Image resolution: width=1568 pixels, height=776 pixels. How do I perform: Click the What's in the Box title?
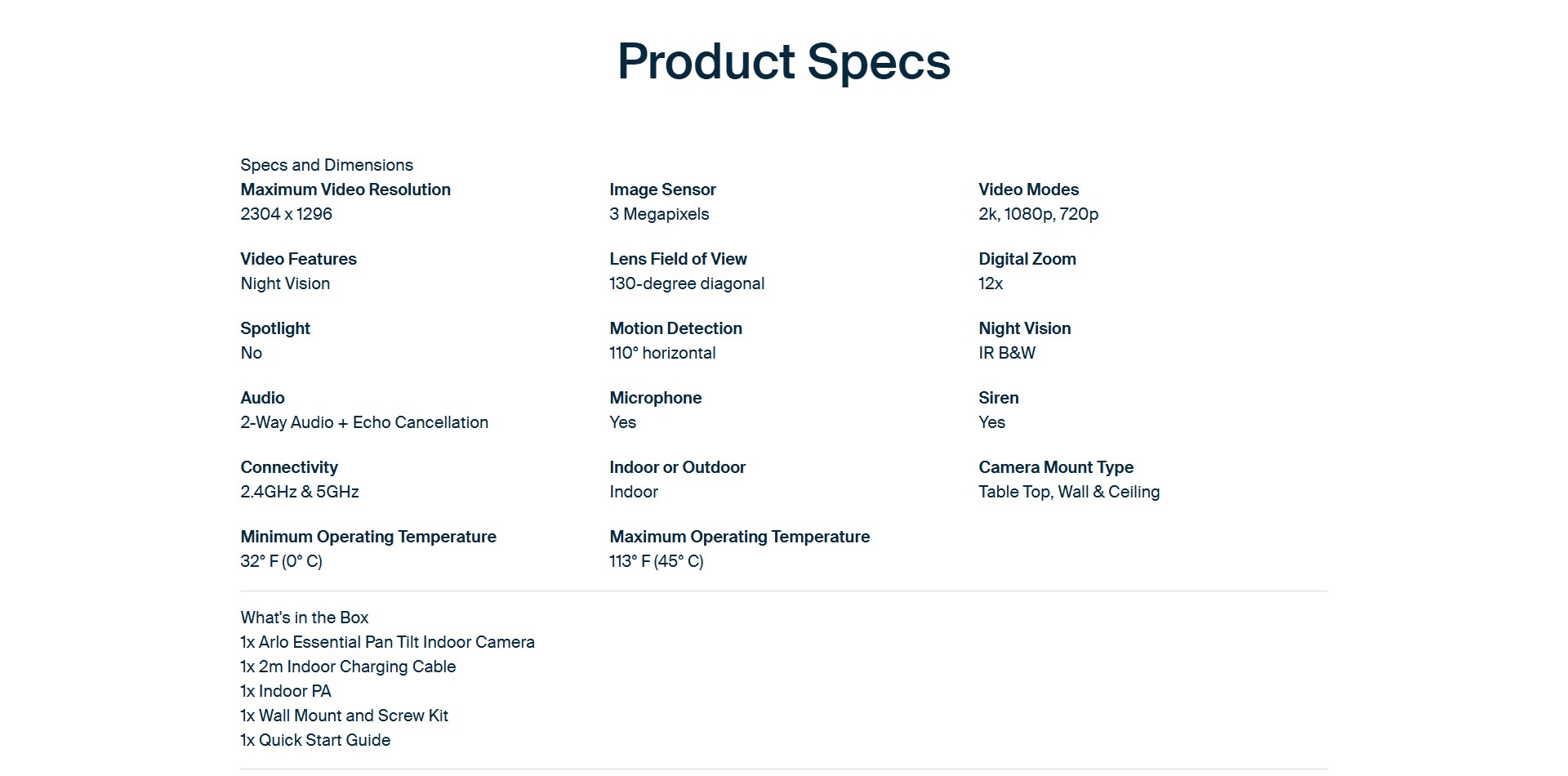tap(304, 618)
